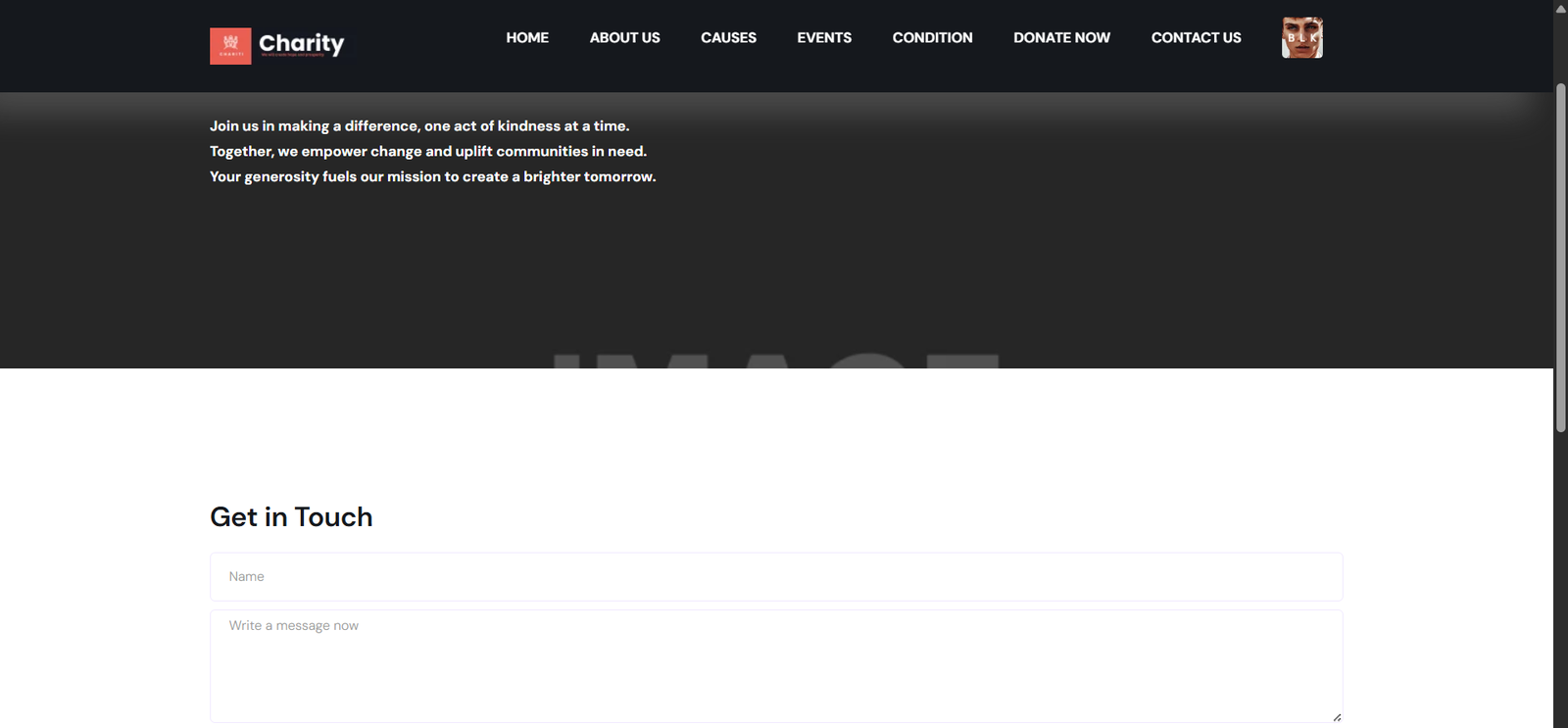Navigate to CAUSES
This screenshot has height=728, width=1568.
pos(728,38)
